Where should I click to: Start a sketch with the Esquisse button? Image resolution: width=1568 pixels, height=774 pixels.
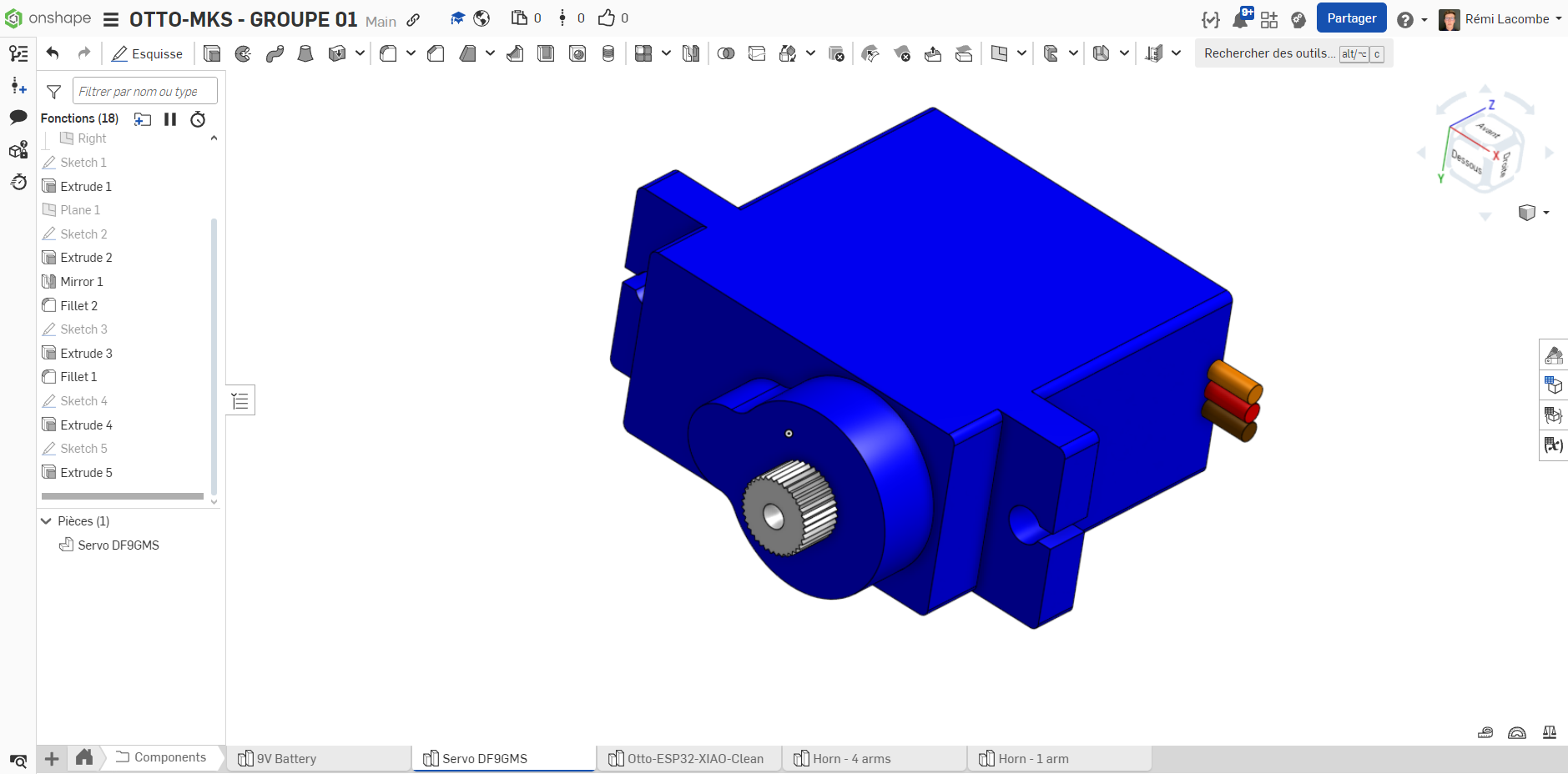point(148,54)
